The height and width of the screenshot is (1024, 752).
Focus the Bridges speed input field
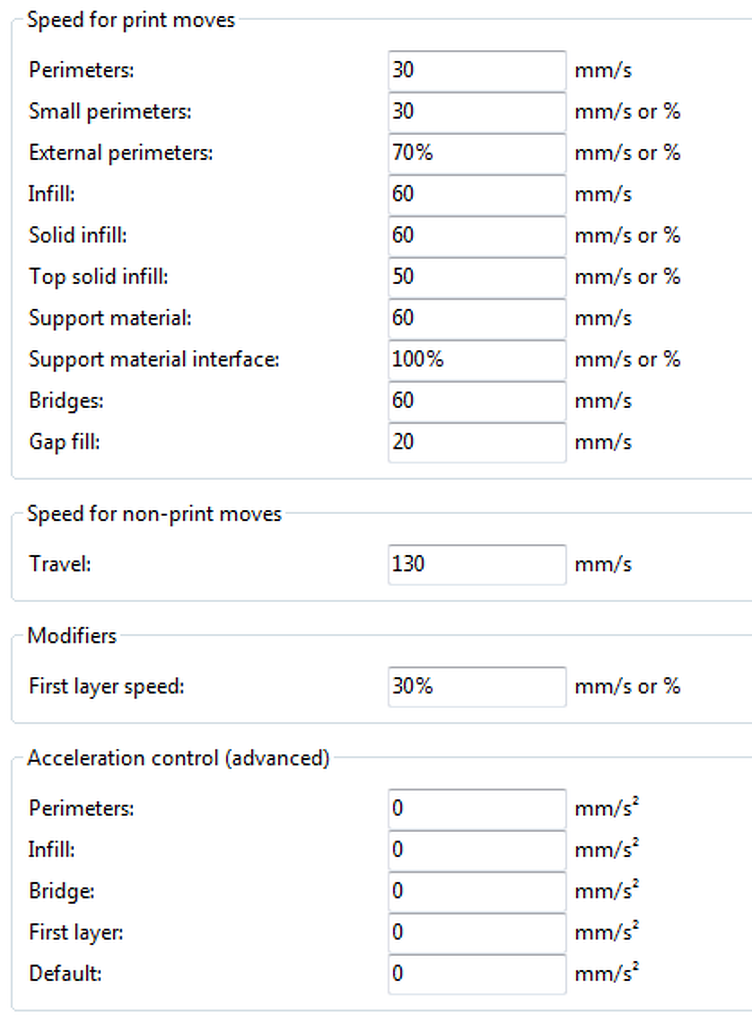coord(477,401)
